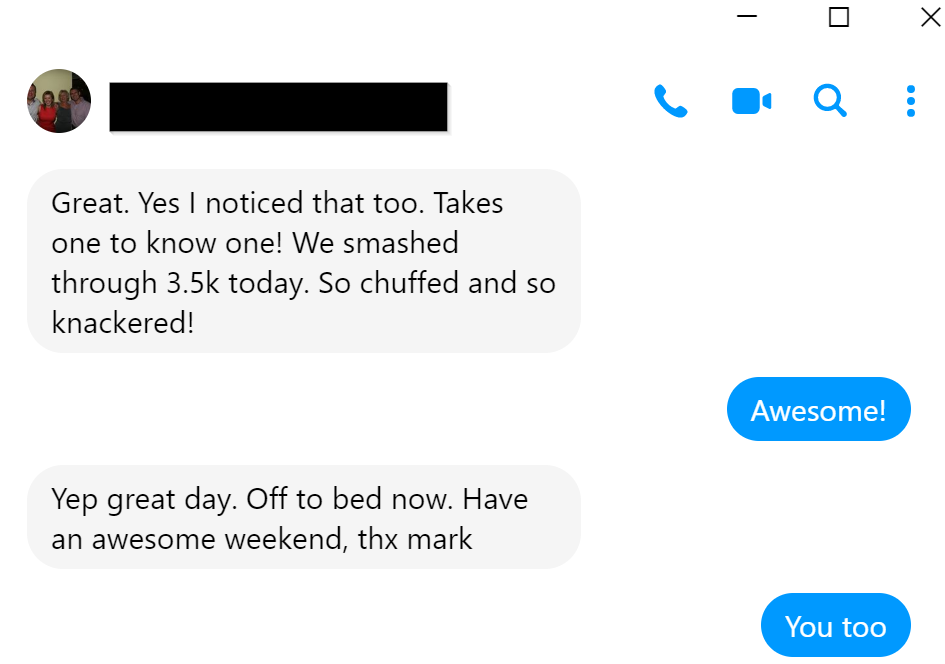The image size is (945, 664).
Task: Click the message starting "Great. Yes I noticed"
Action: [x=303, y=261]
